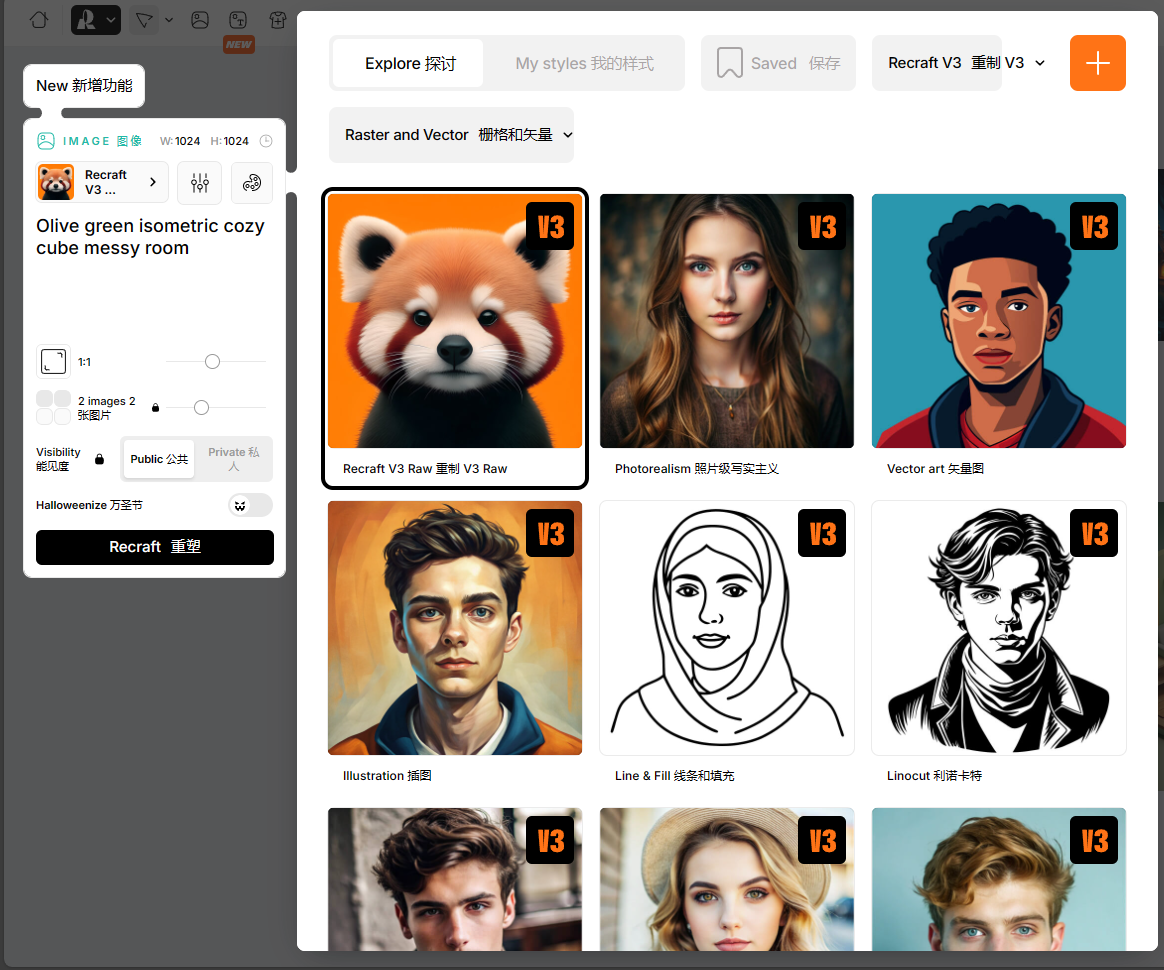The height and width of the screenshot is (970, 1164).
Task: Adjust the number of images slider
Action: 201,407
